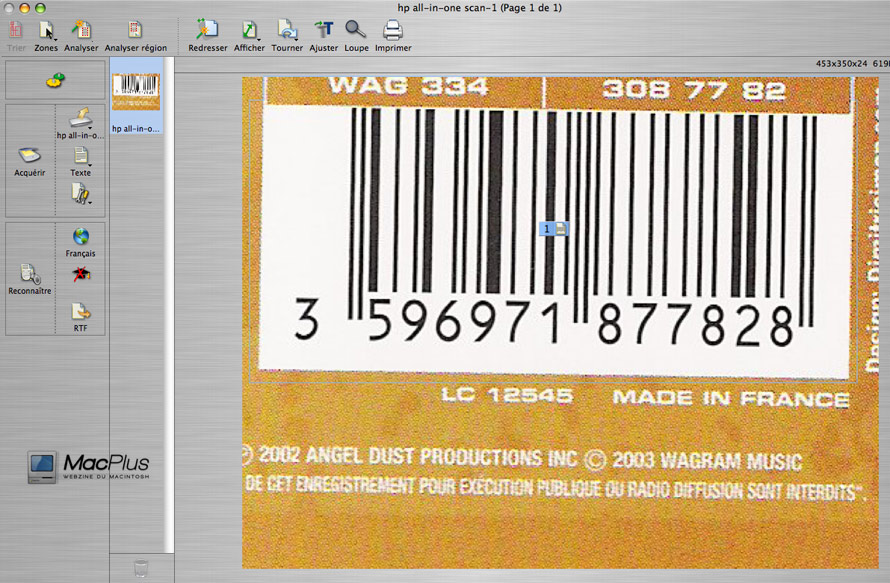This screenshot has width=890, height=583.
Task: Click the Acquérir scanner icon
Action: click(x=30, y=154)
